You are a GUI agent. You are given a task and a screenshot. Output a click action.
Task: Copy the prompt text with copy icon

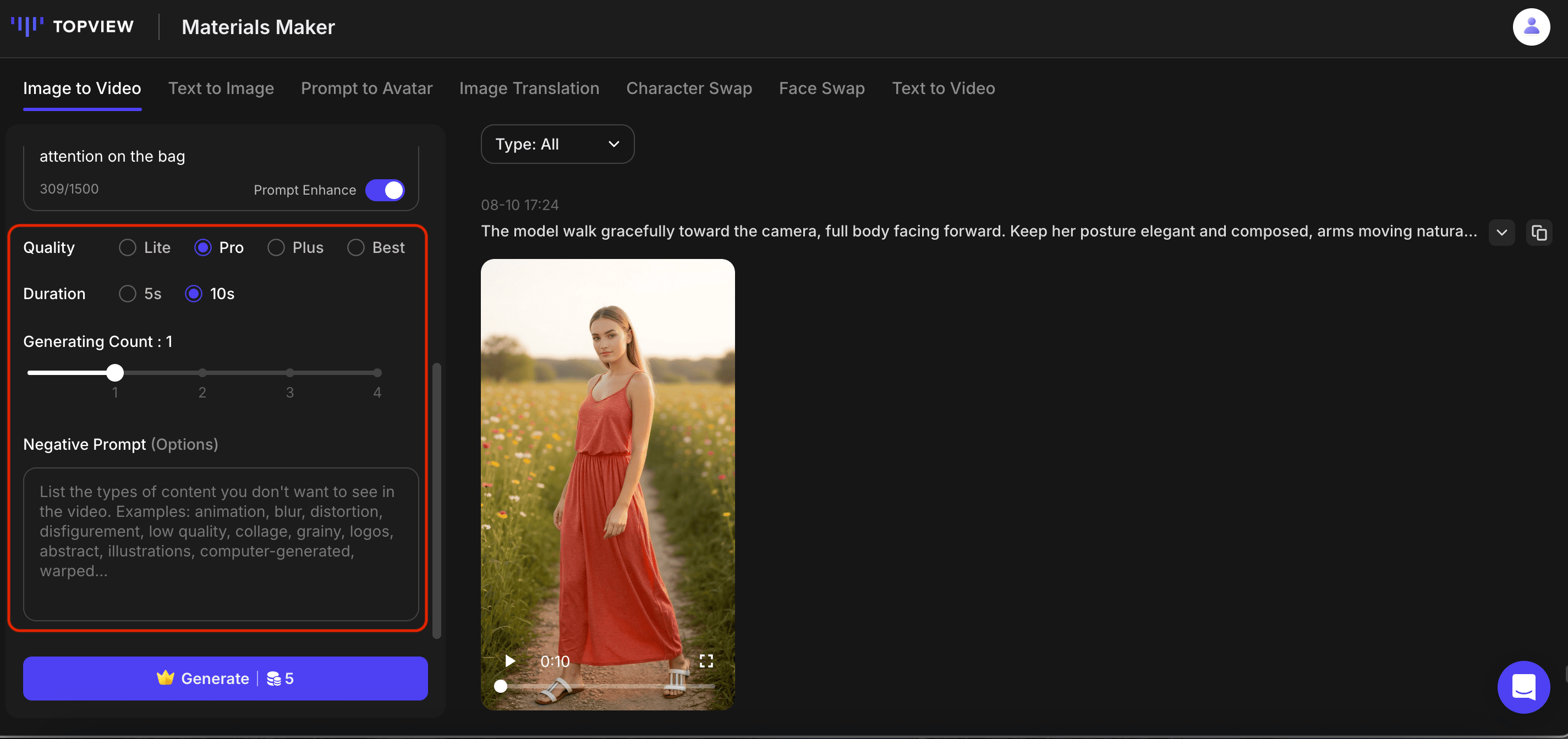(x=1538, y=233)
